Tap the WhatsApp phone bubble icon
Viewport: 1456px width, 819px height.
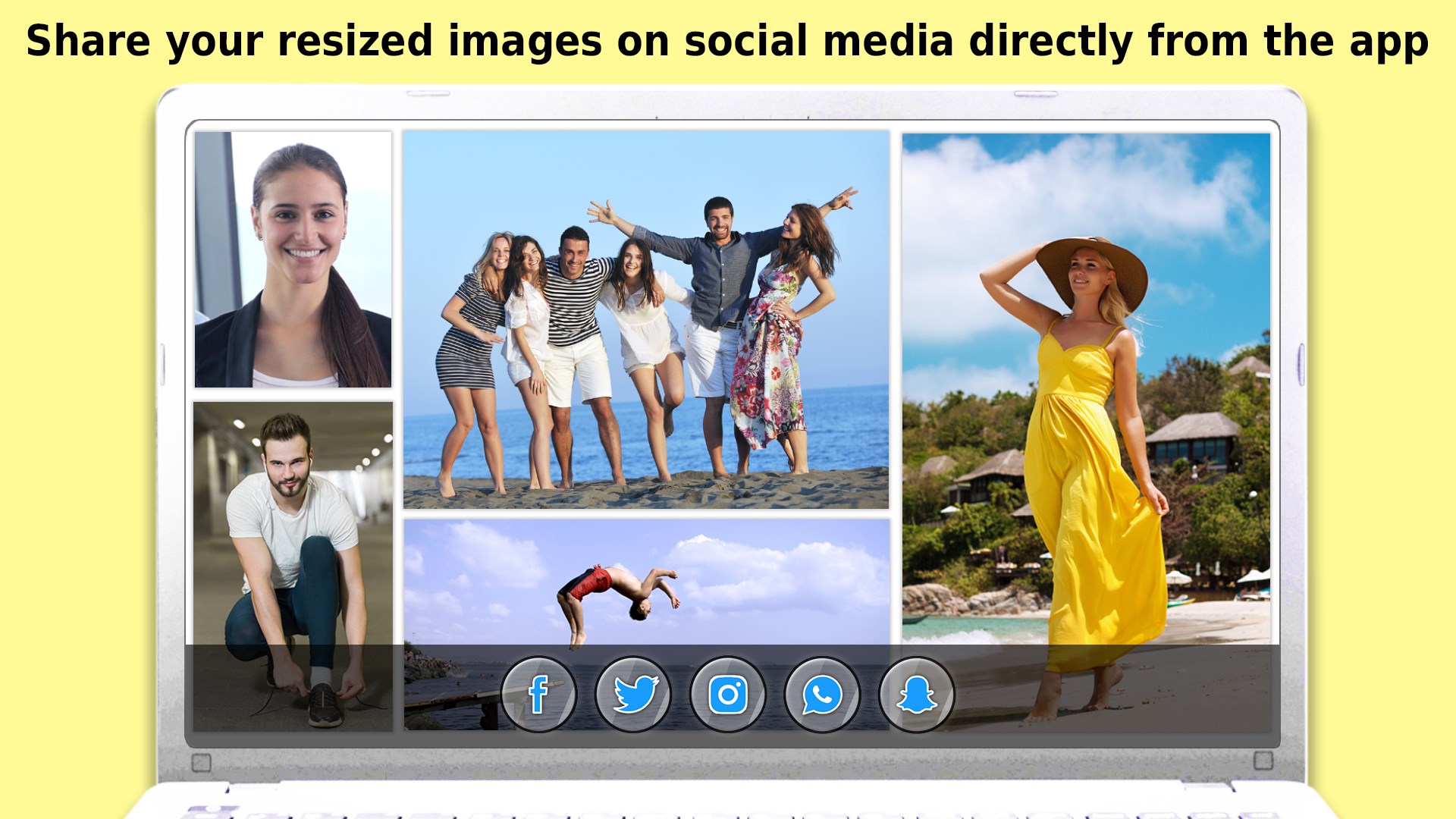coord(822,694)
